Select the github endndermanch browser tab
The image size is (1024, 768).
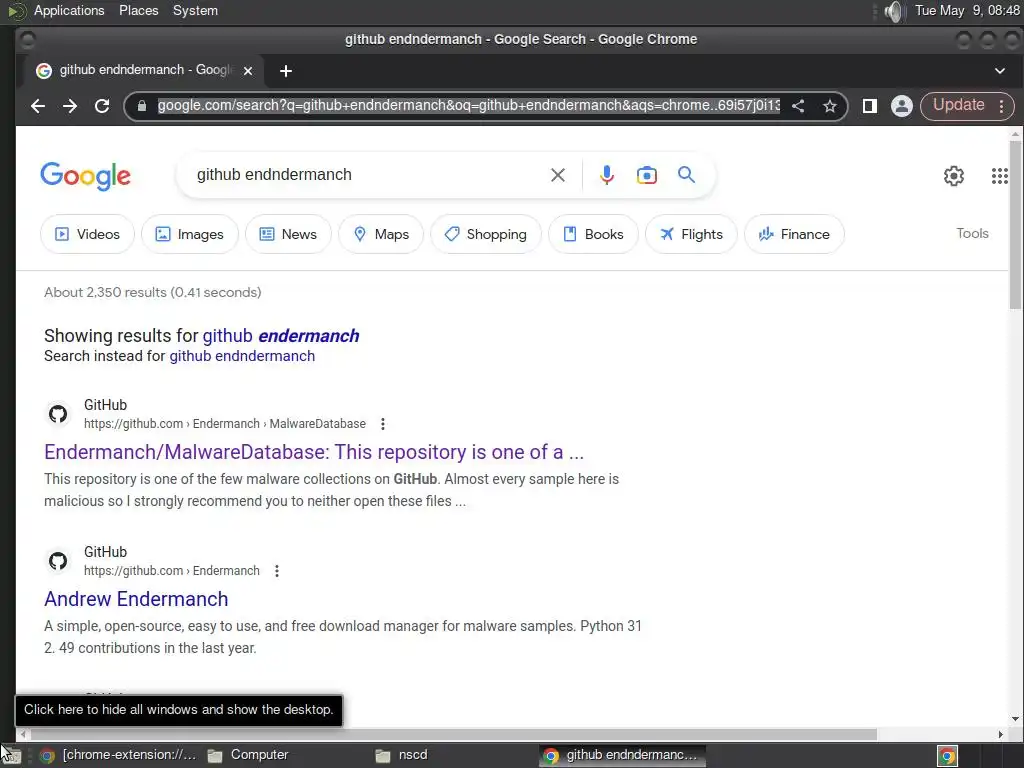click(142, 71)
